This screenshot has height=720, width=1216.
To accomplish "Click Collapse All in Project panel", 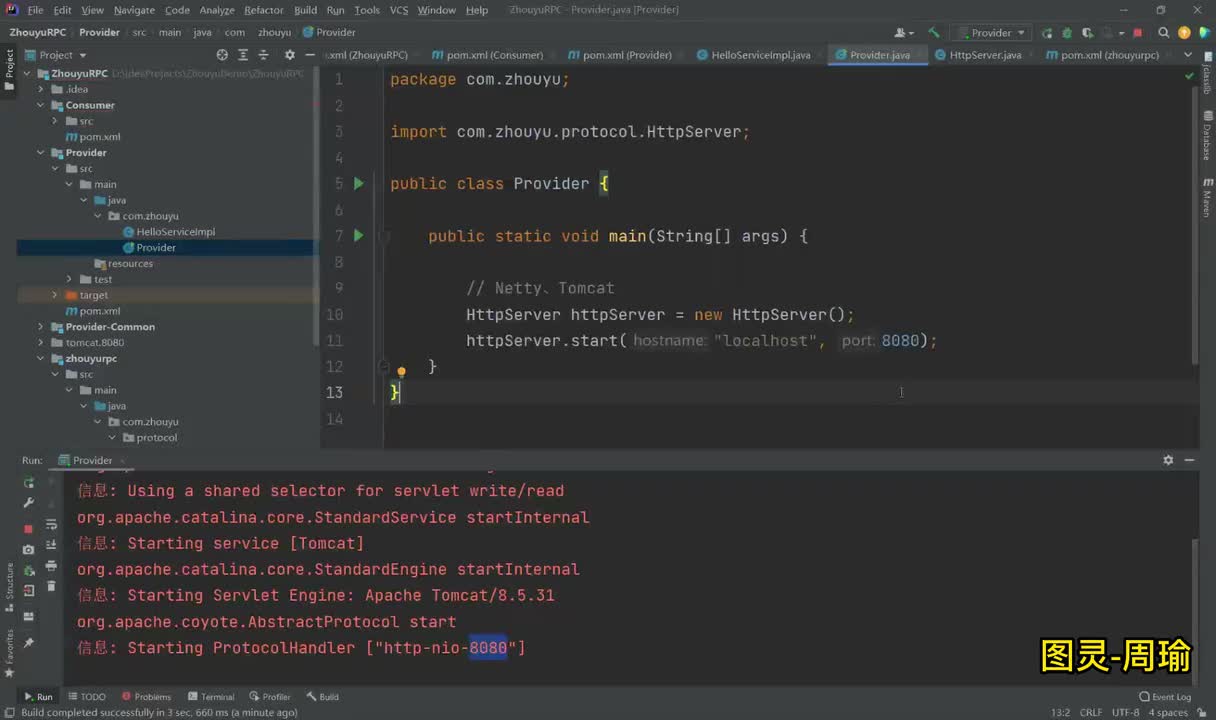I will 264,55.
